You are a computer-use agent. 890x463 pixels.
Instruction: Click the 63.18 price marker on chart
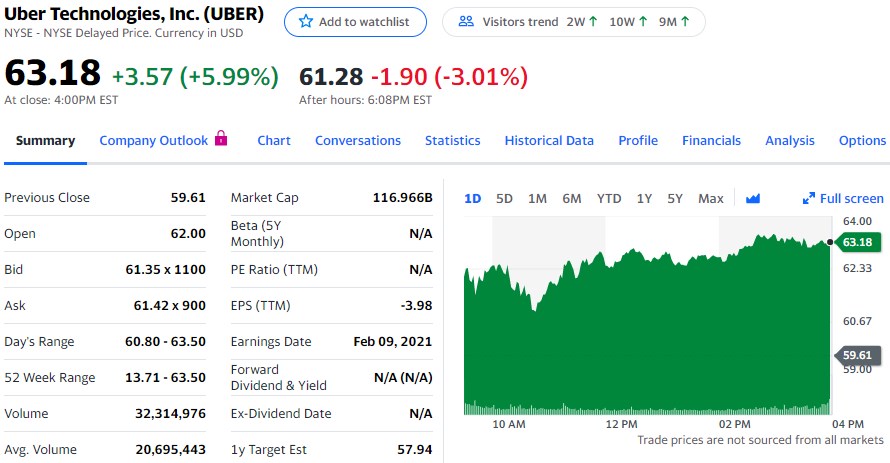[x=858, y=242]
